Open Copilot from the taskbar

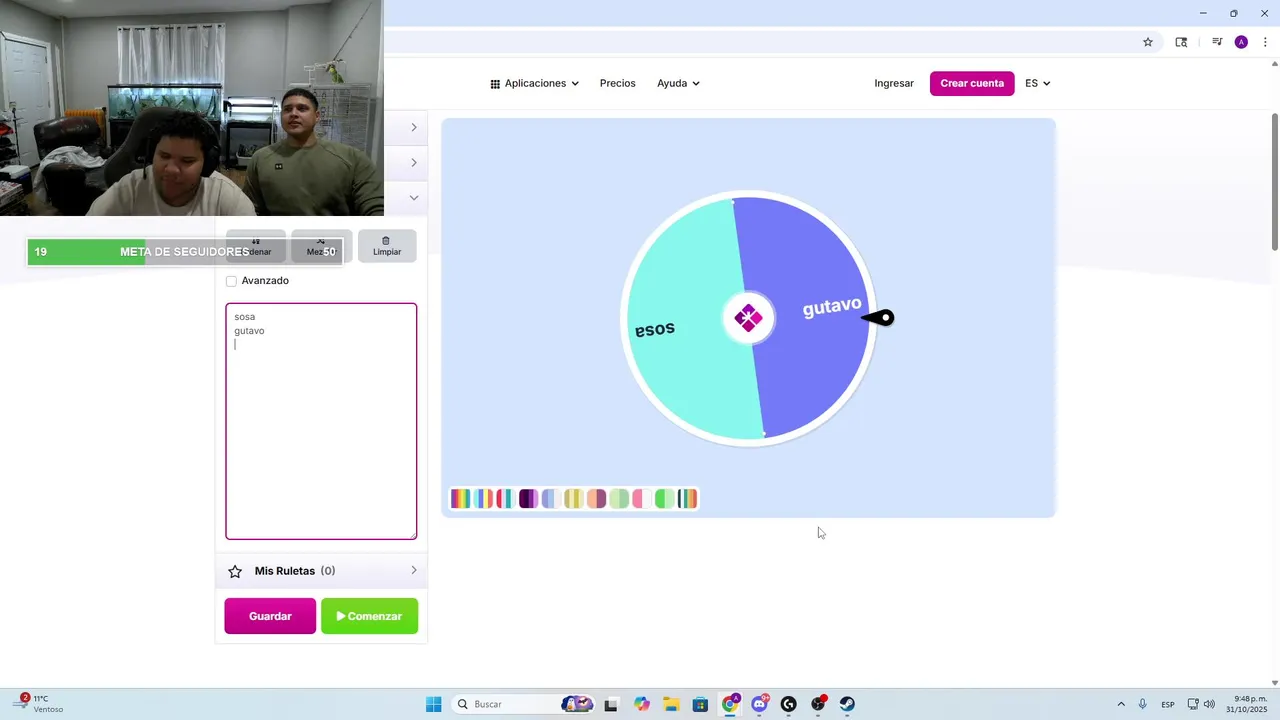point(641,704)
